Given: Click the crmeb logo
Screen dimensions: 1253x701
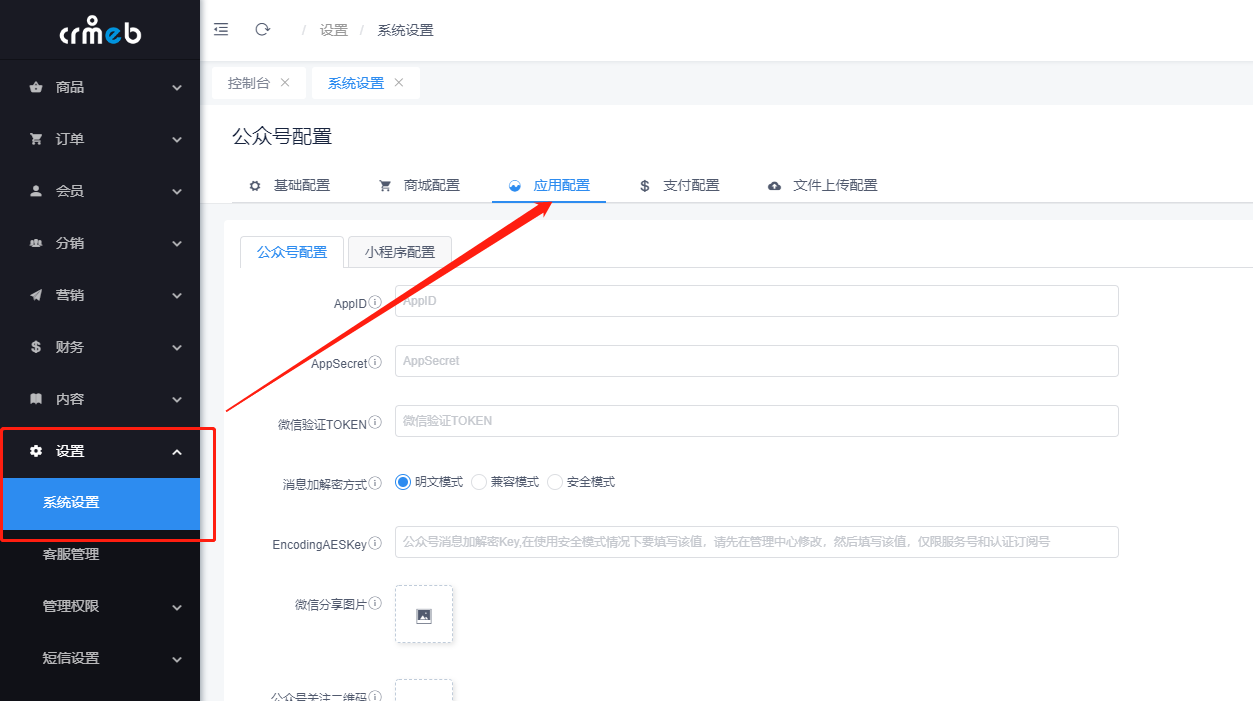Looking at the screenshot, I should [x=100, y=30].
